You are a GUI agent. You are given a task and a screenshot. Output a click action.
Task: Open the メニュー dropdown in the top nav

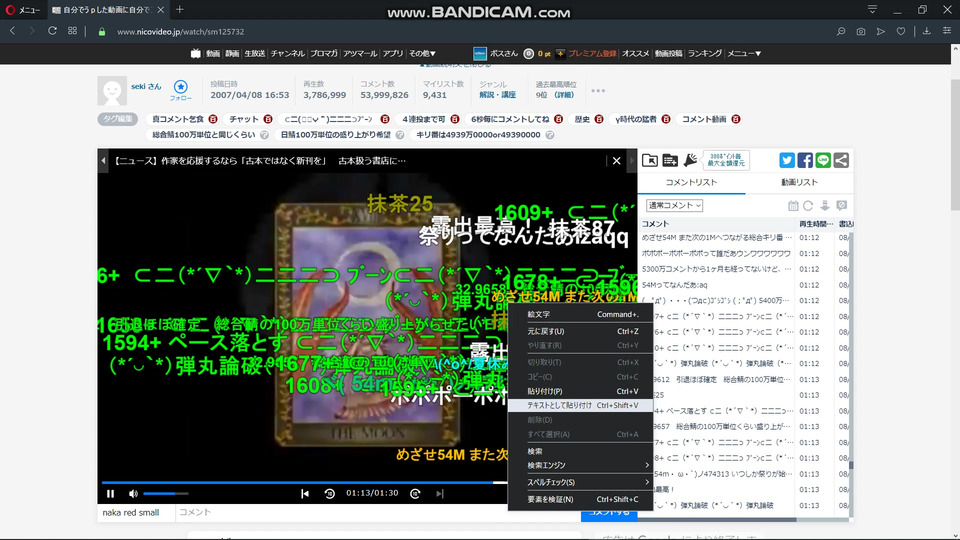(744, 53)
